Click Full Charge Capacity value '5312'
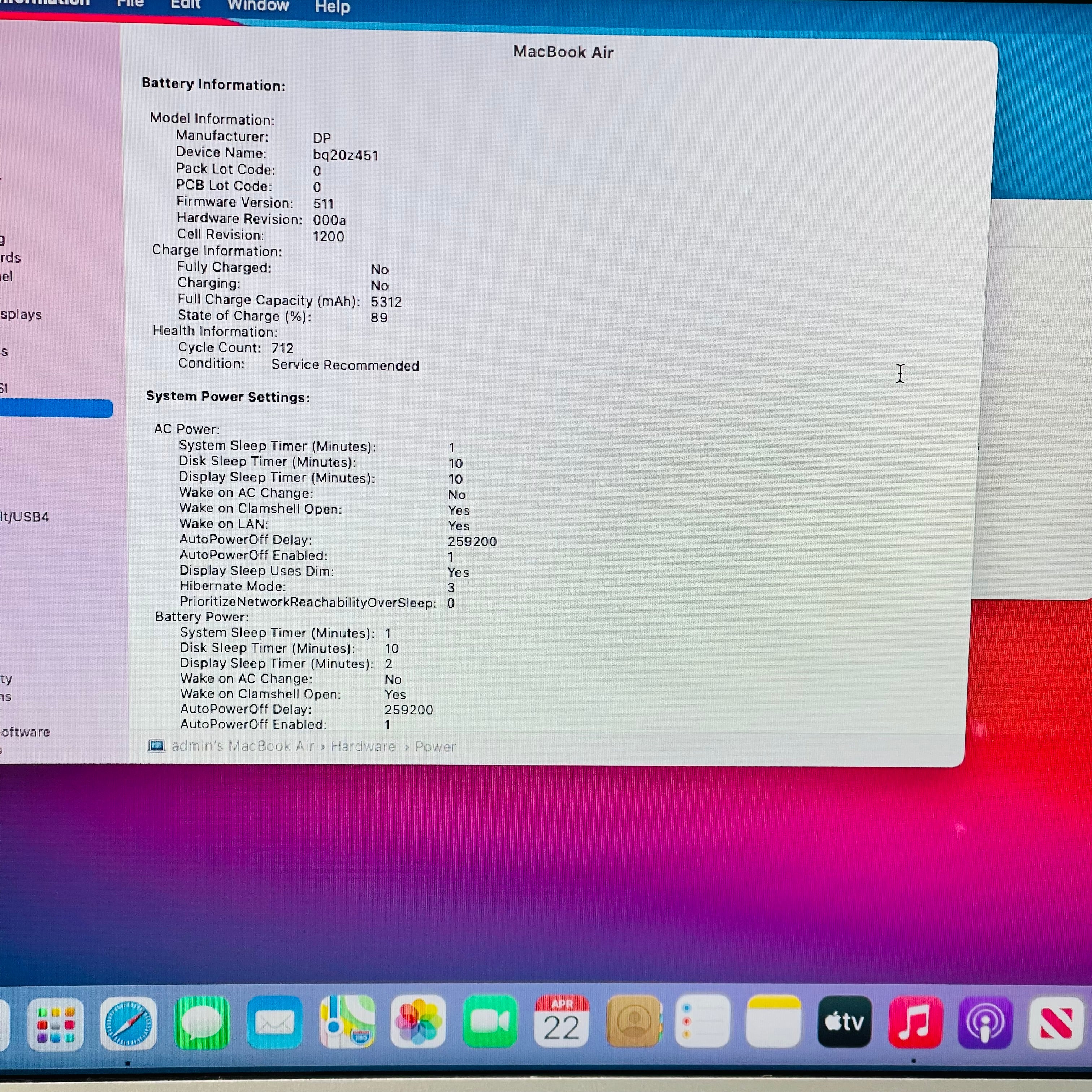 coord(386,302)
